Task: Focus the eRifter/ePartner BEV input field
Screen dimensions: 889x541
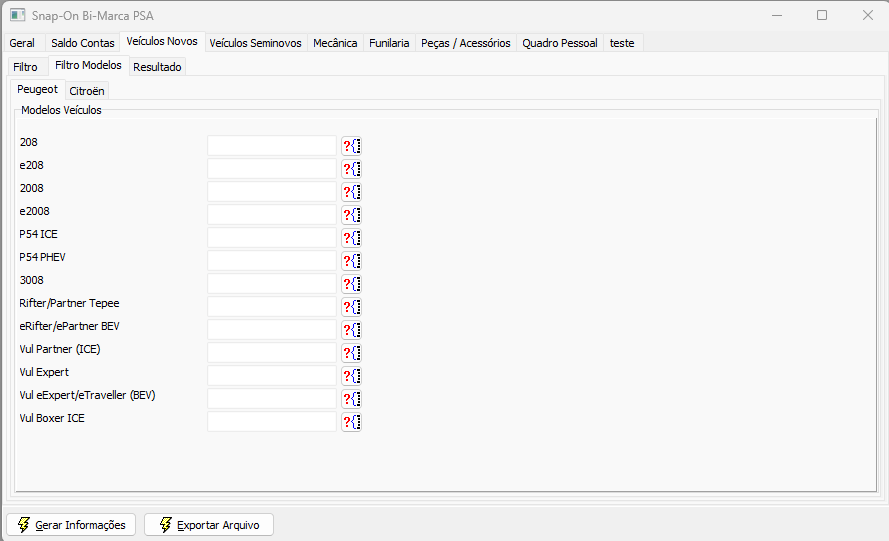Action: 272,329
